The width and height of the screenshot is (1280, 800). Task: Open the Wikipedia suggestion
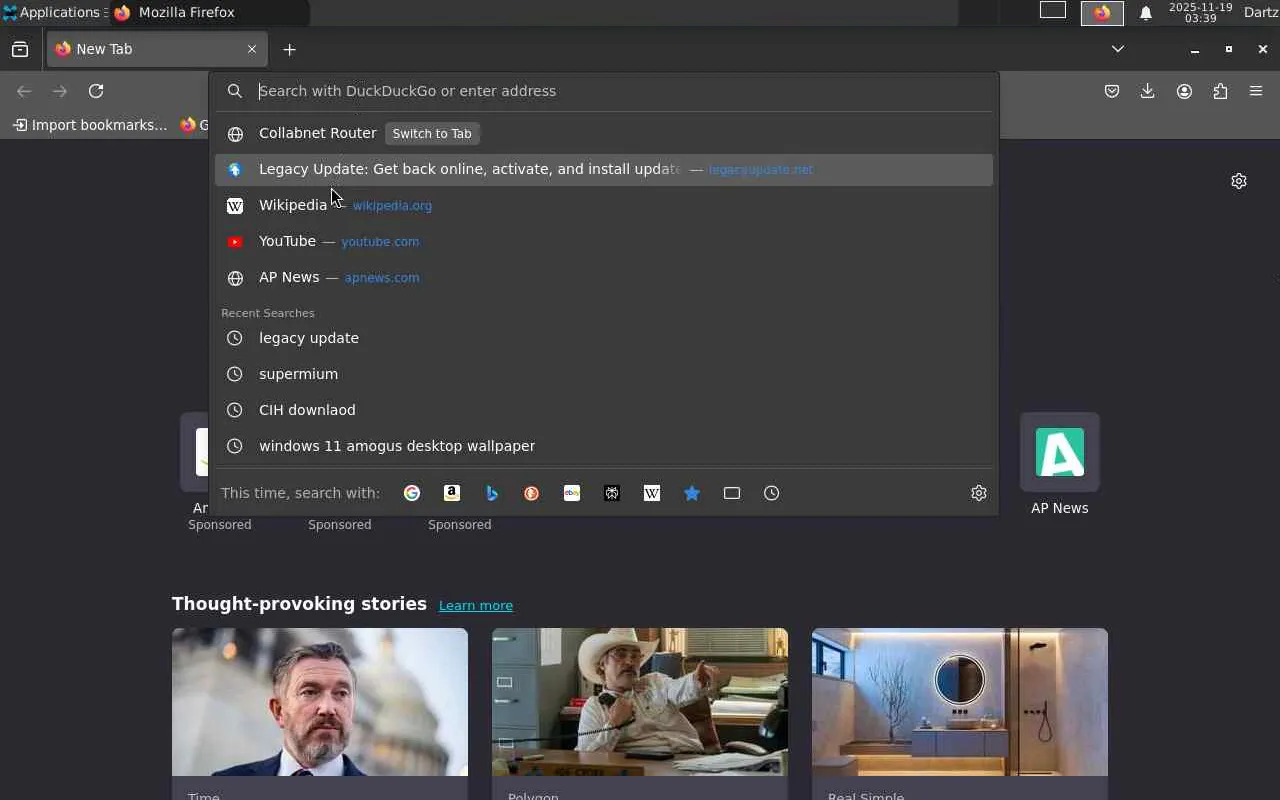[x=604, y=206]
